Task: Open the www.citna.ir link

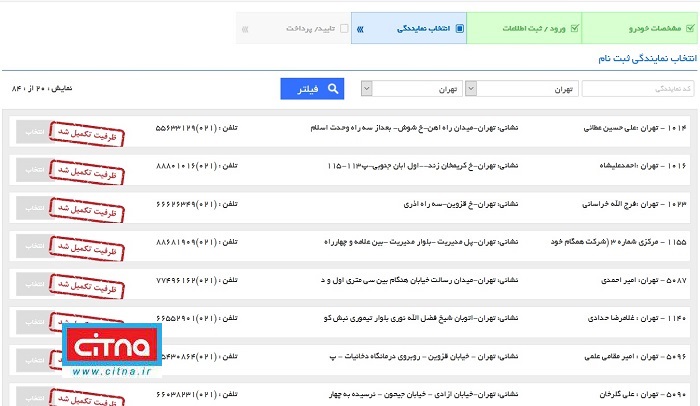Action: 108,372
